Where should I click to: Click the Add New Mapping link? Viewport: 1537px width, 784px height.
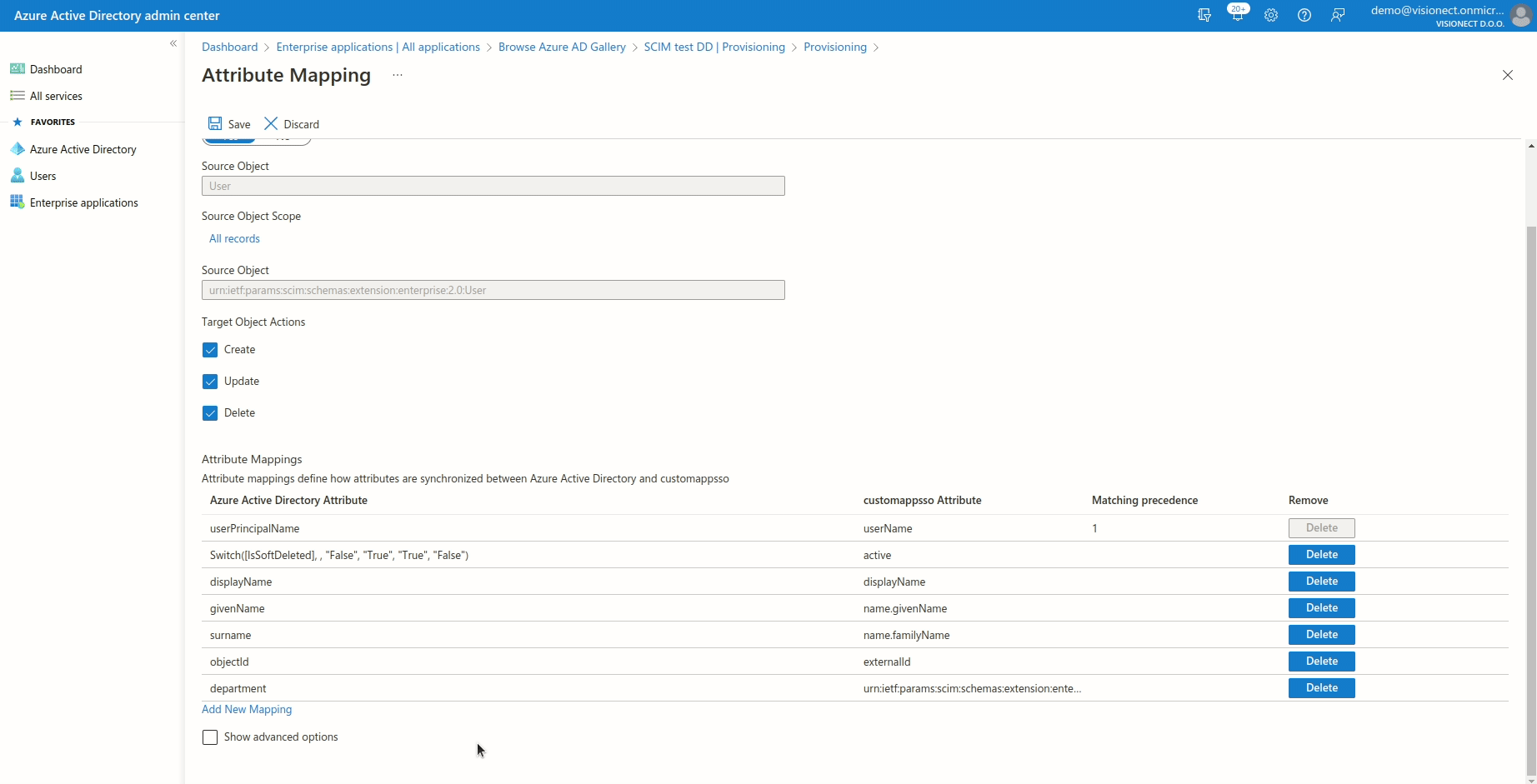[x=247, y=709]
